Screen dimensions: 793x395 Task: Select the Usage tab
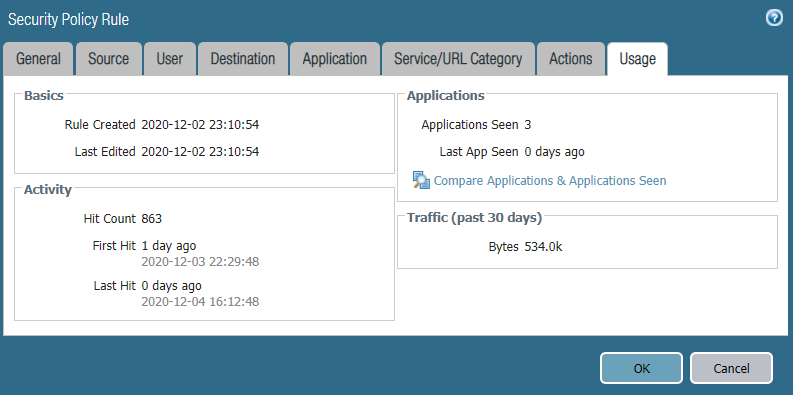tap(637, 59)
